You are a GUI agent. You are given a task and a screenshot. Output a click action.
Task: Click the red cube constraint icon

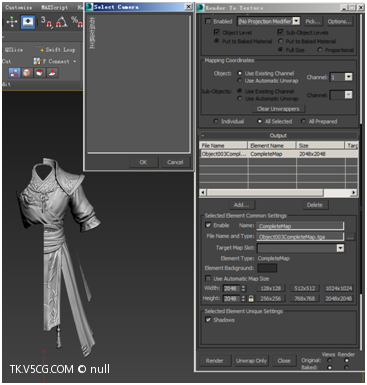27,73
